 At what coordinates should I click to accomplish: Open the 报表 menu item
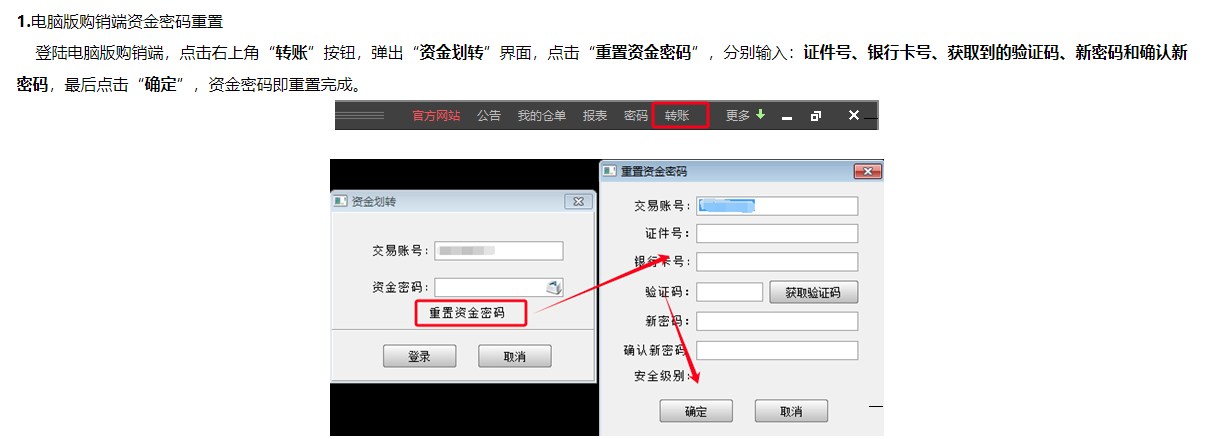(x=595, y=115)
